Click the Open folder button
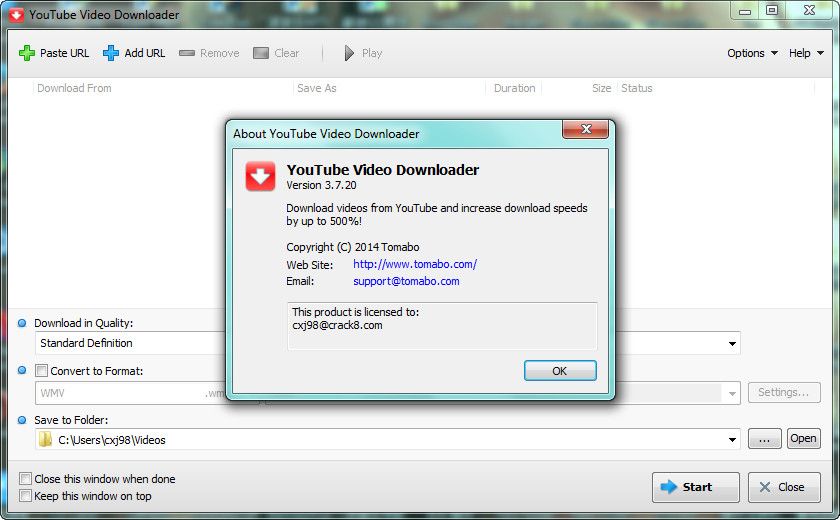This screenshot has height=520, width=840. point(803,439)
